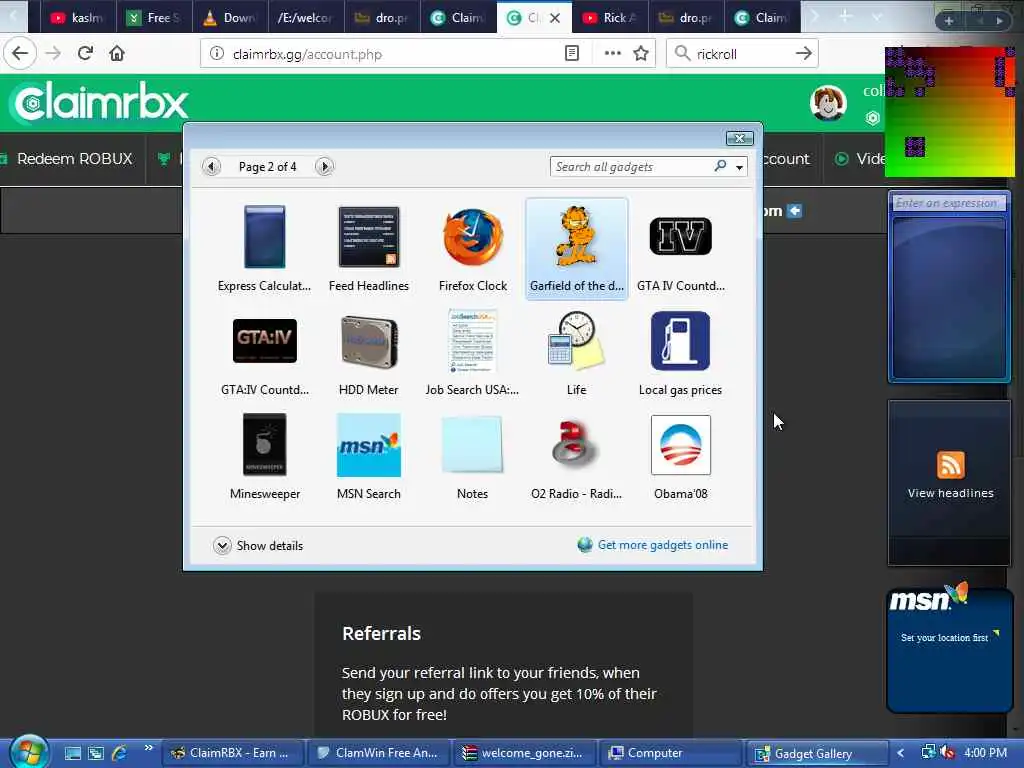
Task: Click the Claimrbx logo
Action: click(x=101, y=103)
